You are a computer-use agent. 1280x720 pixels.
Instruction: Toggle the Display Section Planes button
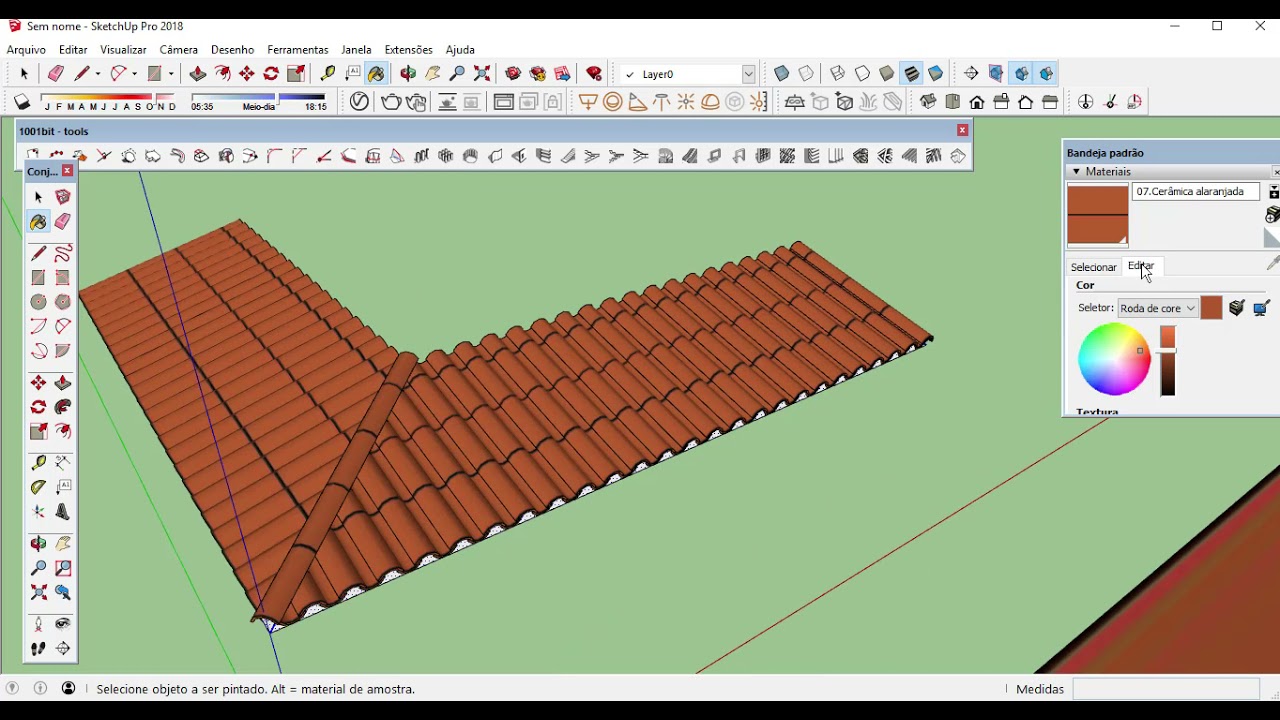[996, 74]
